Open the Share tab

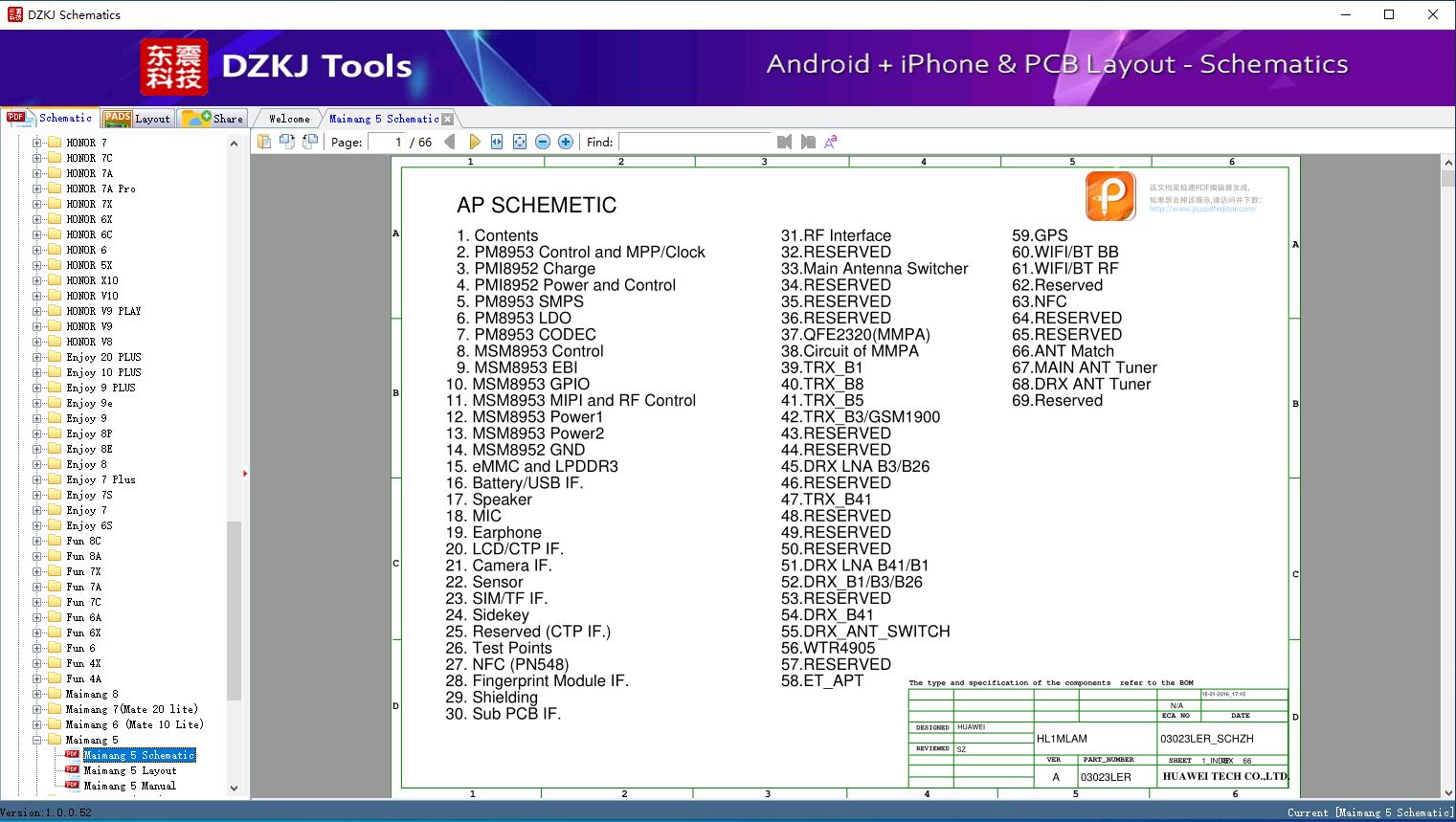click(213, 119)
